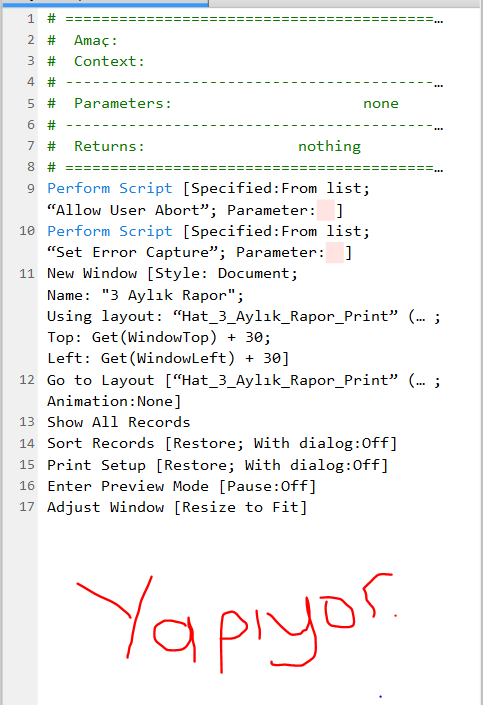Select the Perform Script "Allow User Abort" step
The width and height of the screenshot is (483, 705).
[208, 199]
